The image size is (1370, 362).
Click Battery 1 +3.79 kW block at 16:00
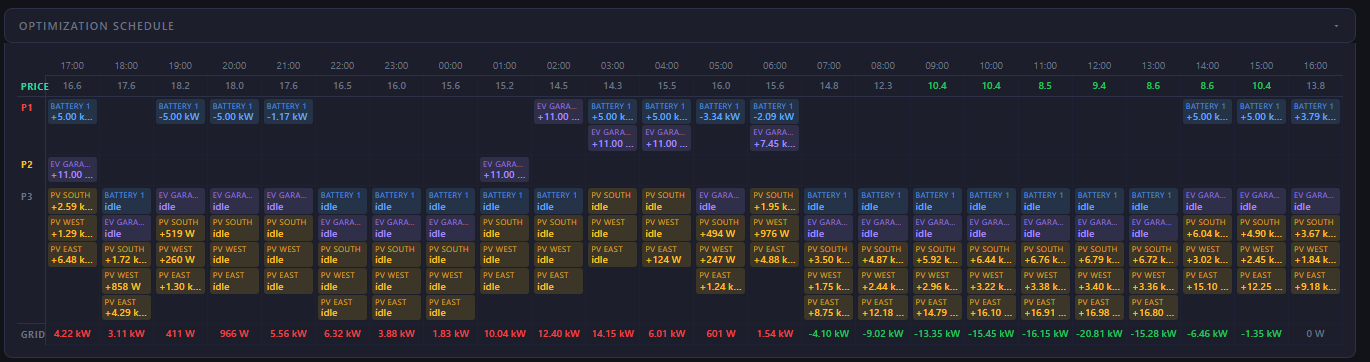pos(1315,111)
